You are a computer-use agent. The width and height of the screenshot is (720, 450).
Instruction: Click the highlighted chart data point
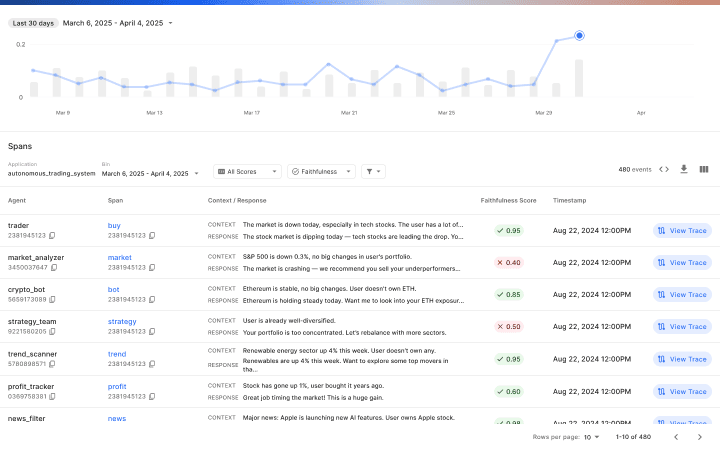(579, 35)
